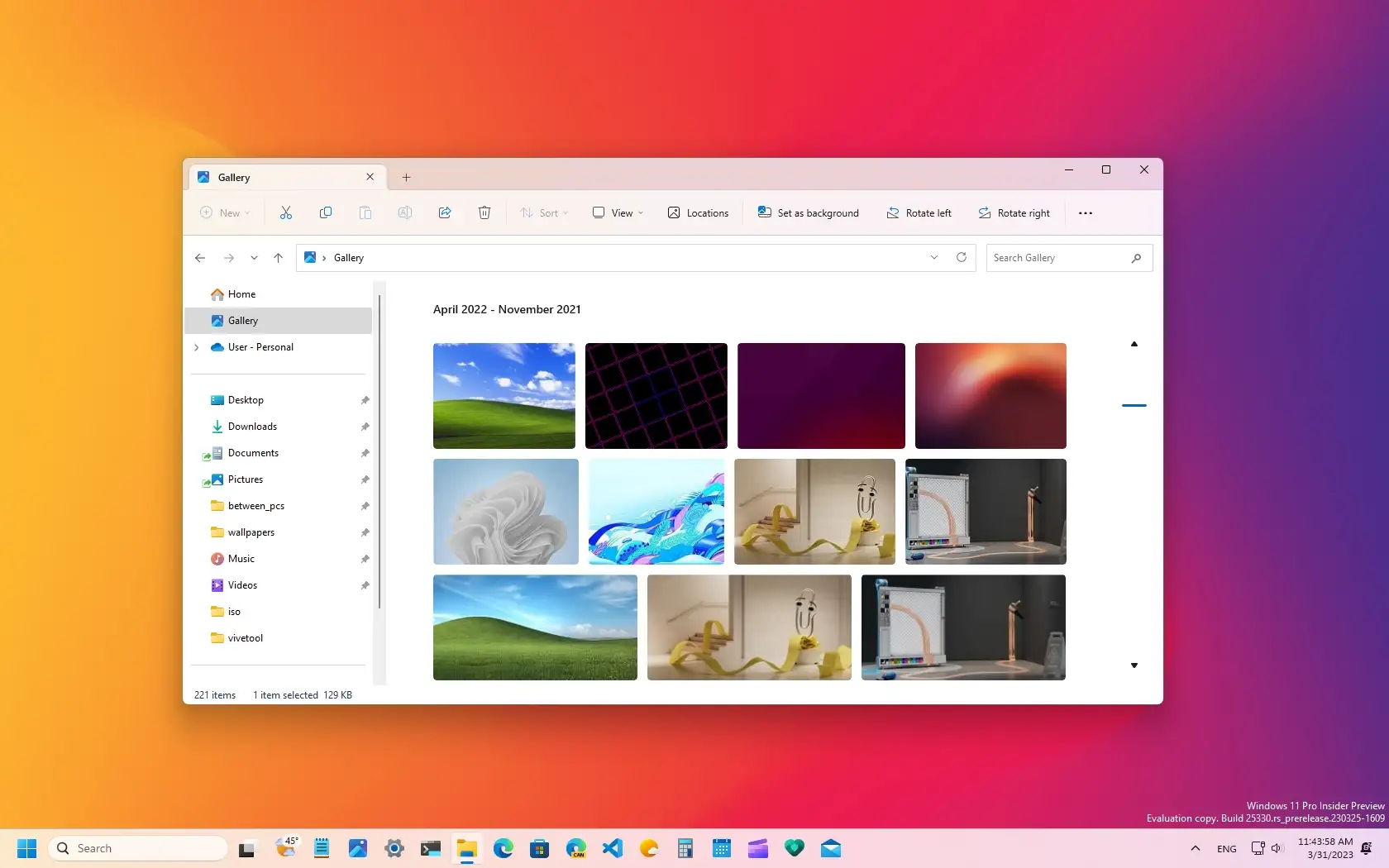Click Rotate right

(x=1014, y=213)
